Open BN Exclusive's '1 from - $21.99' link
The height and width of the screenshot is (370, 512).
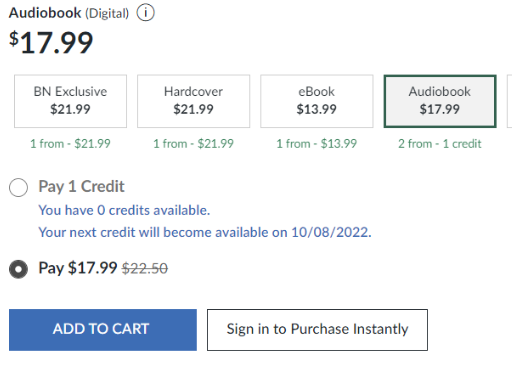[70, 144]
